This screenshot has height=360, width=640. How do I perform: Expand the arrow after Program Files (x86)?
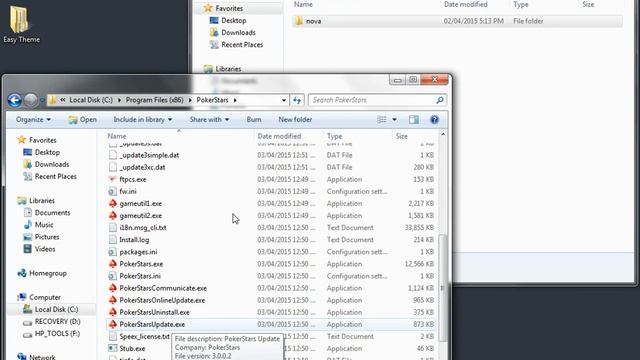click(x=190, y=100)
